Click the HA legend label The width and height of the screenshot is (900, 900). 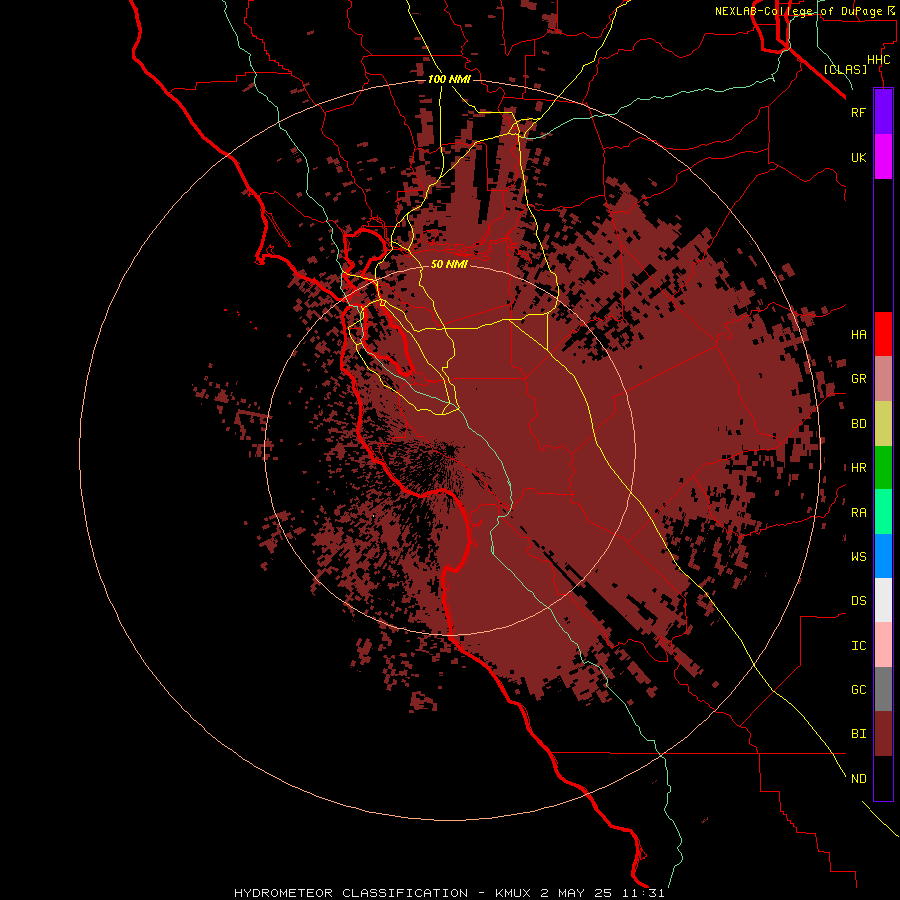coord(858,334)
